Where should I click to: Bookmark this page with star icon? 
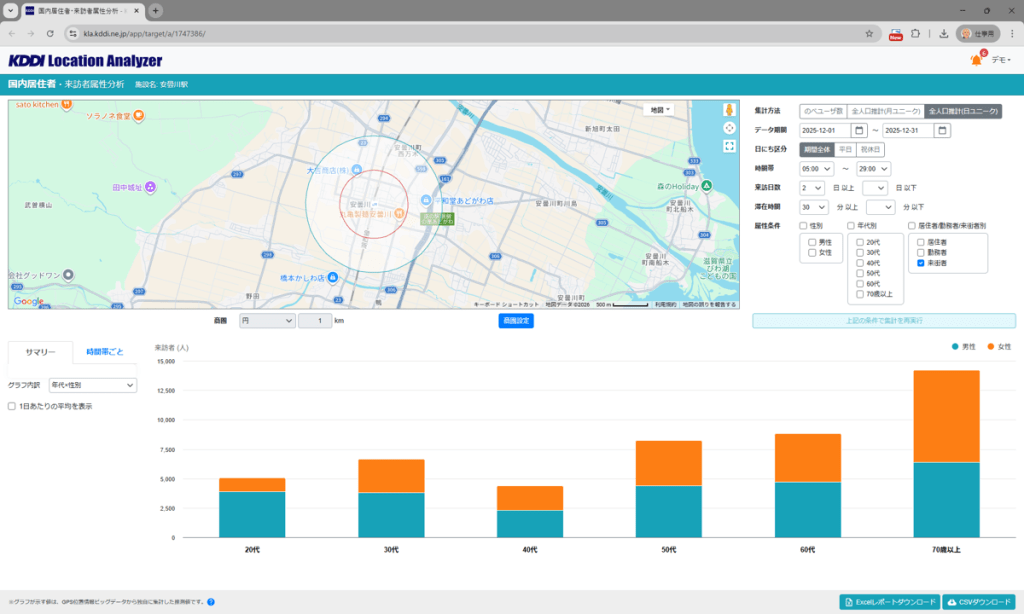[869, 33]
